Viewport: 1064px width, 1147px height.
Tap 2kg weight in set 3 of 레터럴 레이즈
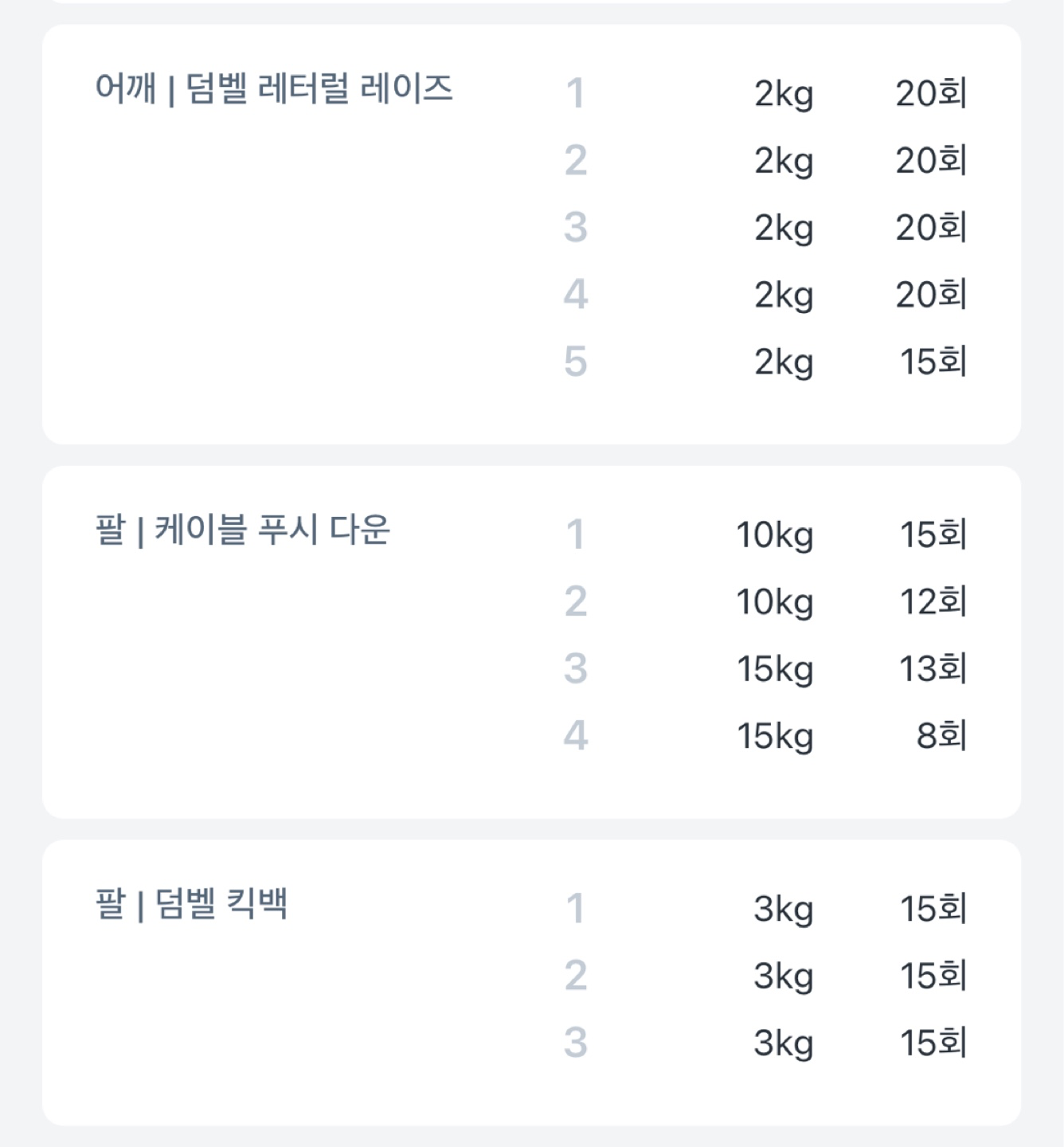pyautogui.click(x=784, y=229)
